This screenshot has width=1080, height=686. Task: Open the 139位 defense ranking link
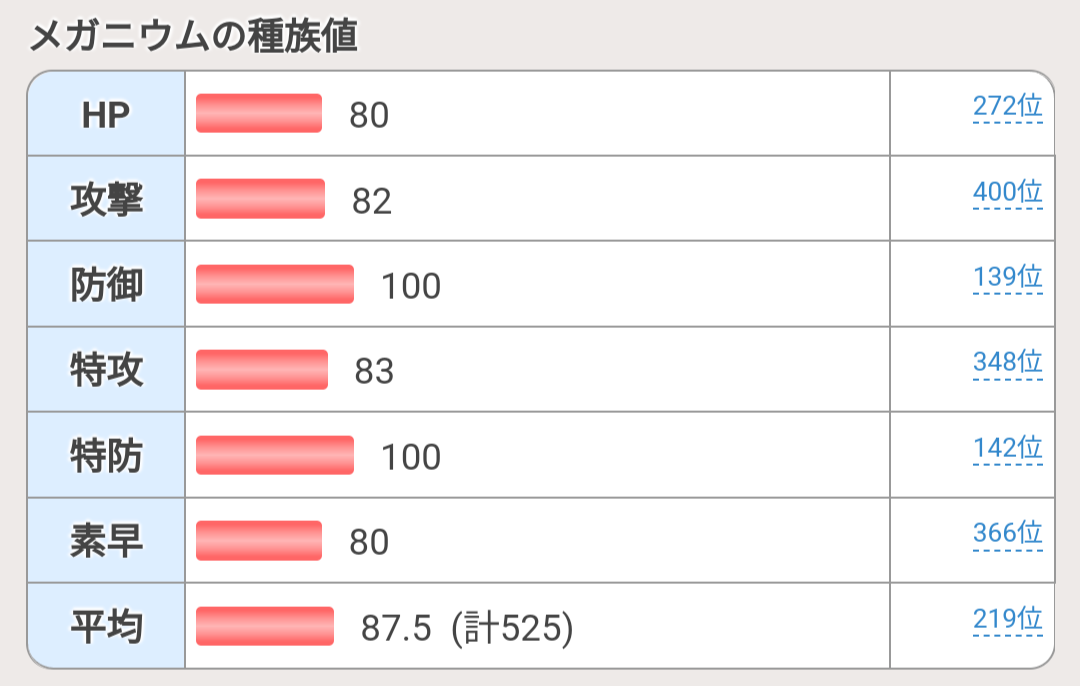coord(1007,277)
